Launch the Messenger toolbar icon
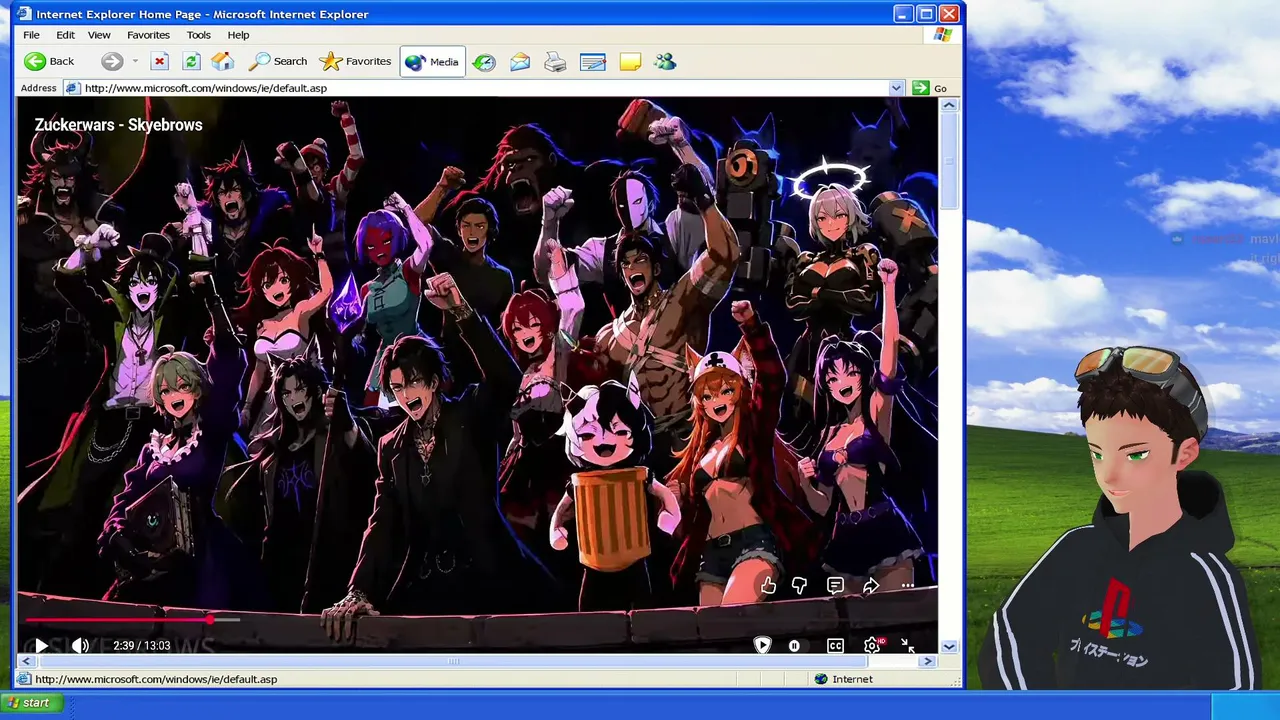 [665, 62]
